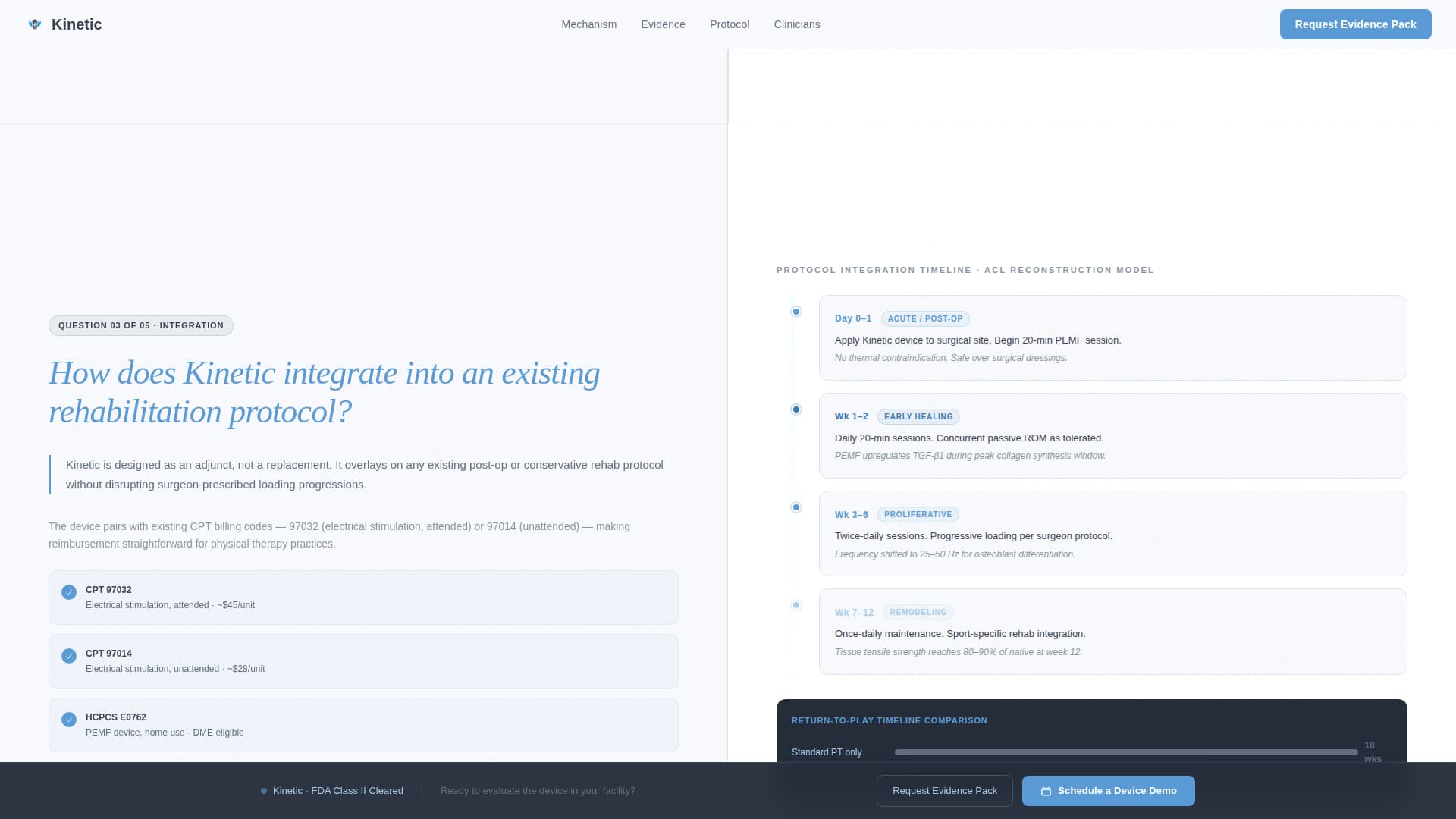Click the Apply Kinetic device to surgical site text
This screenshot has height=819, width=1456.
tap(978, 340)
